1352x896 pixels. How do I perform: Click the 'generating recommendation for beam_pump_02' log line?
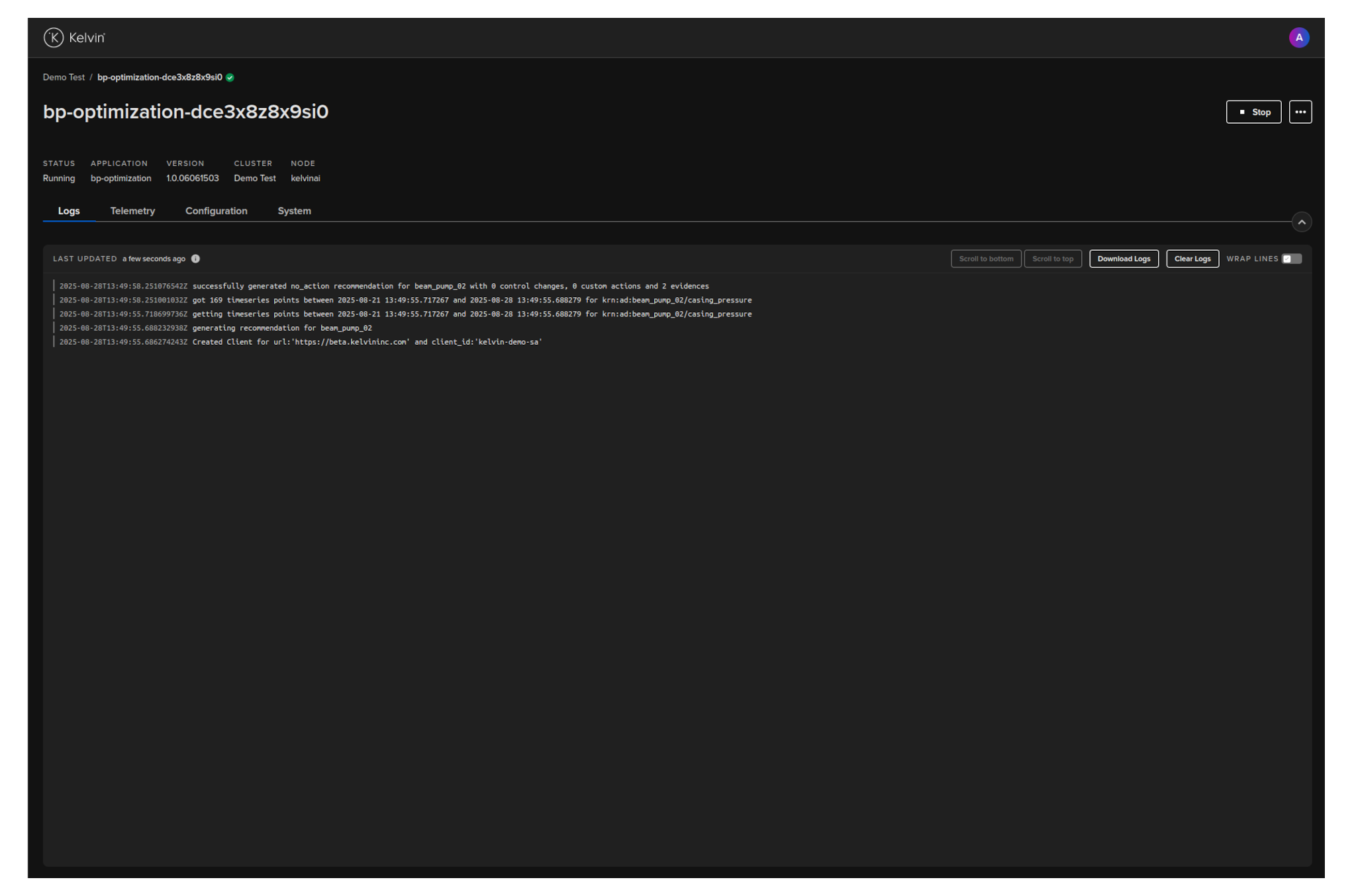(x=282, y=328)
